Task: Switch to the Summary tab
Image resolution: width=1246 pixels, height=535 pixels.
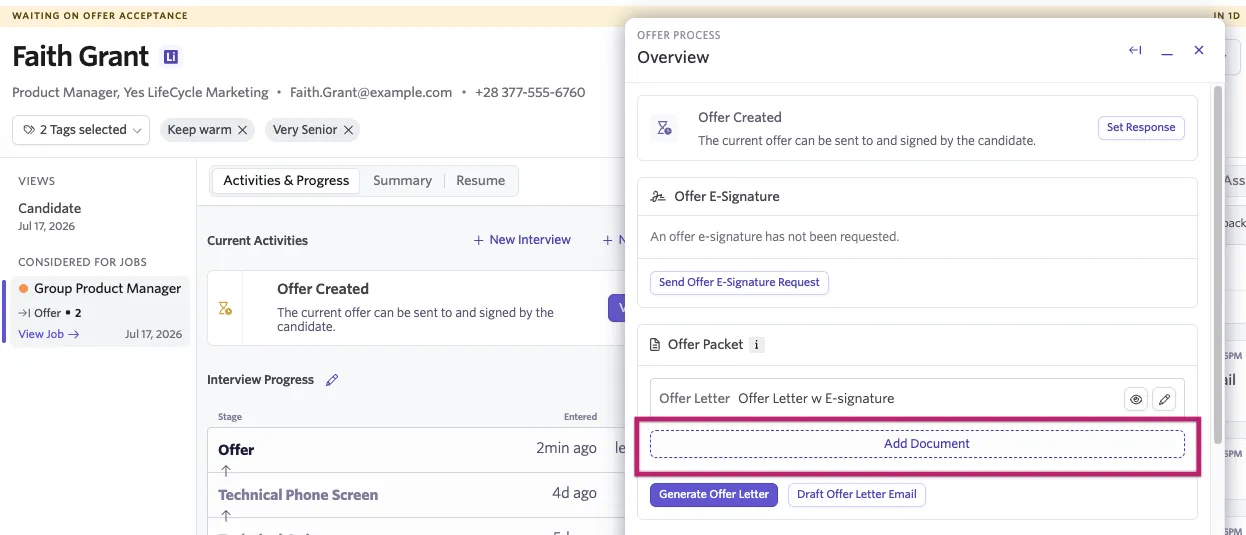Action: pyautogui.click(x=402, y=181)
